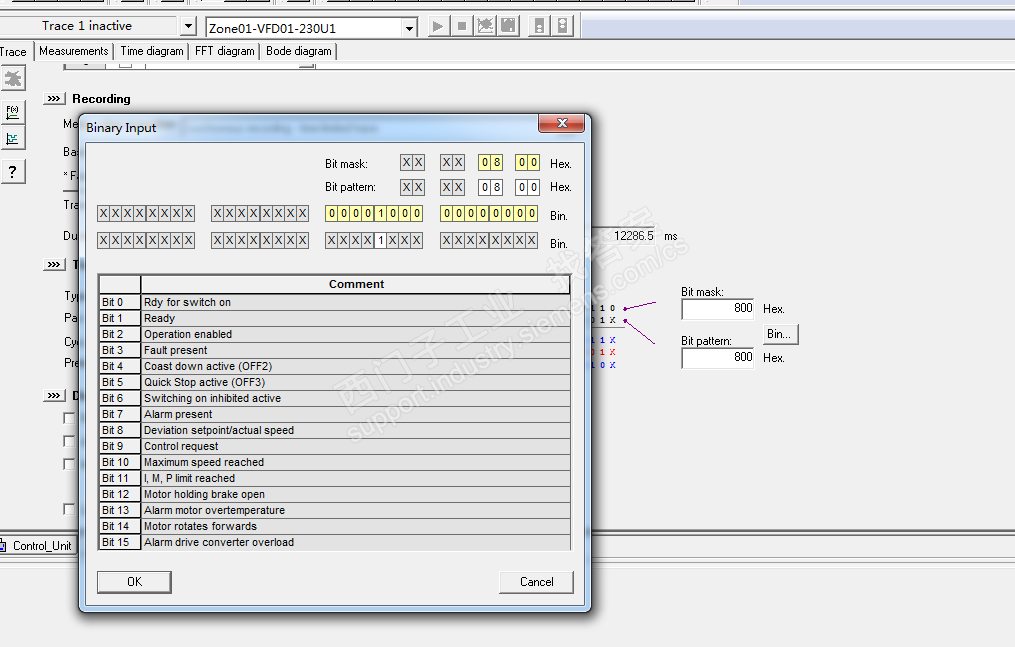Click the gear-shaped icon below the Trace tab
1015x647 pixels.
click(13, 78)
